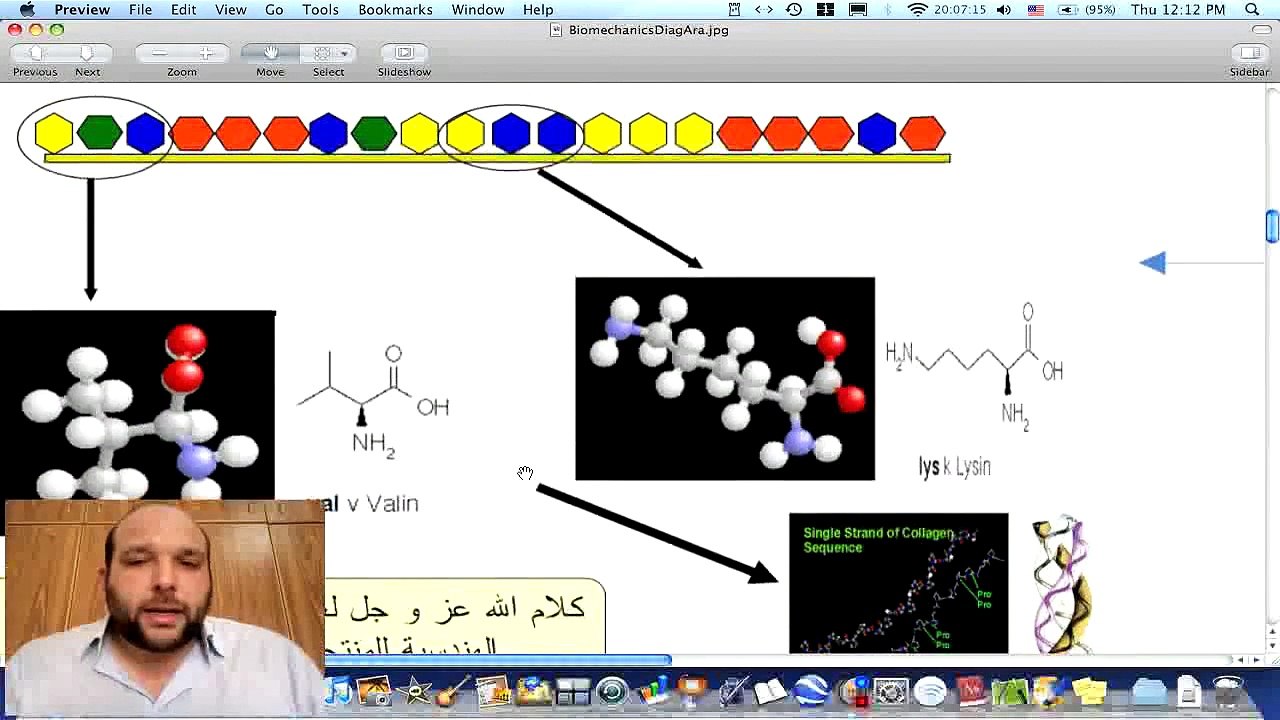
Task: Click the scroll right arrow
Action: (x=1257, y=660)
